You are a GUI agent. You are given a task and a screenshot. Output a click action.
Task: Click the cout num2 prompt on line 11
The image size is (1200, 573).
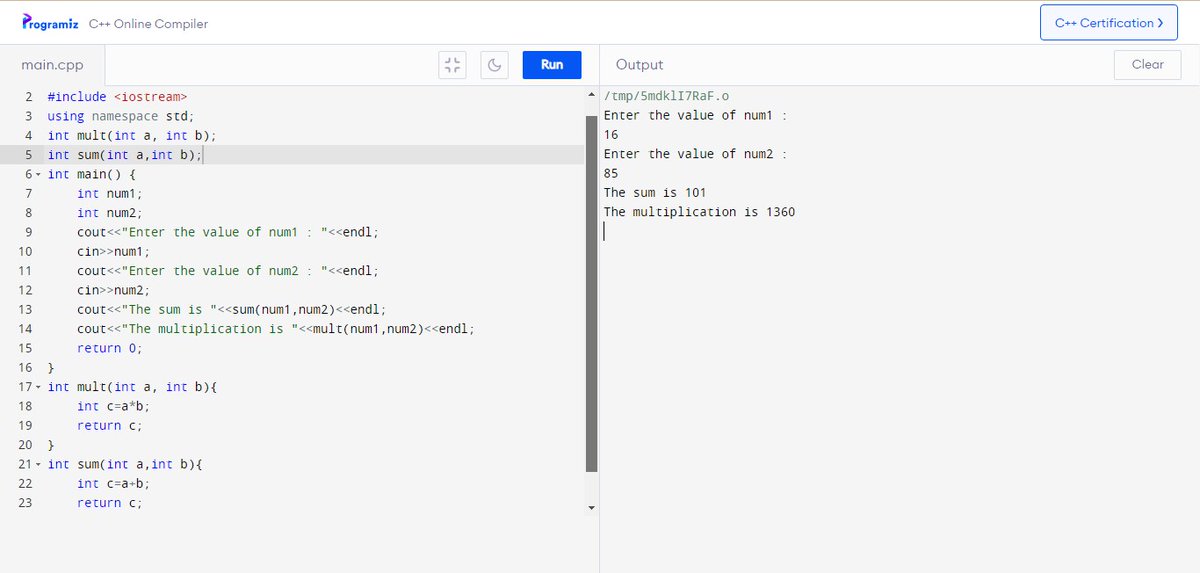point(228,271)
